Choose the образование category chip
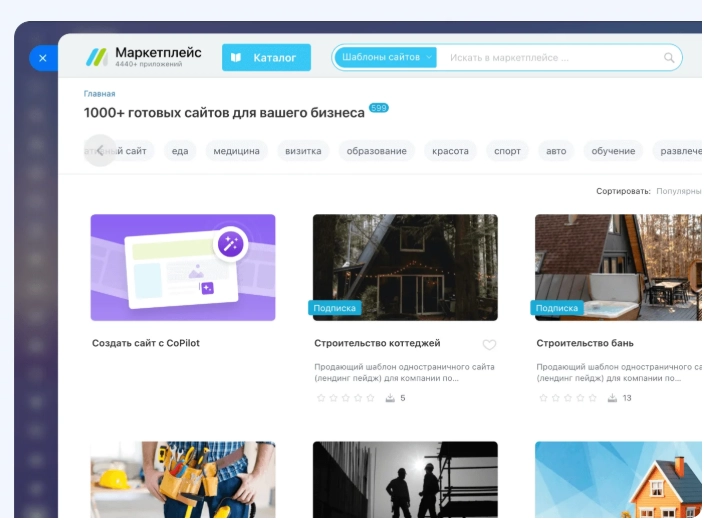Viewport: 717px width, 532px height. [x=376, y=151]
